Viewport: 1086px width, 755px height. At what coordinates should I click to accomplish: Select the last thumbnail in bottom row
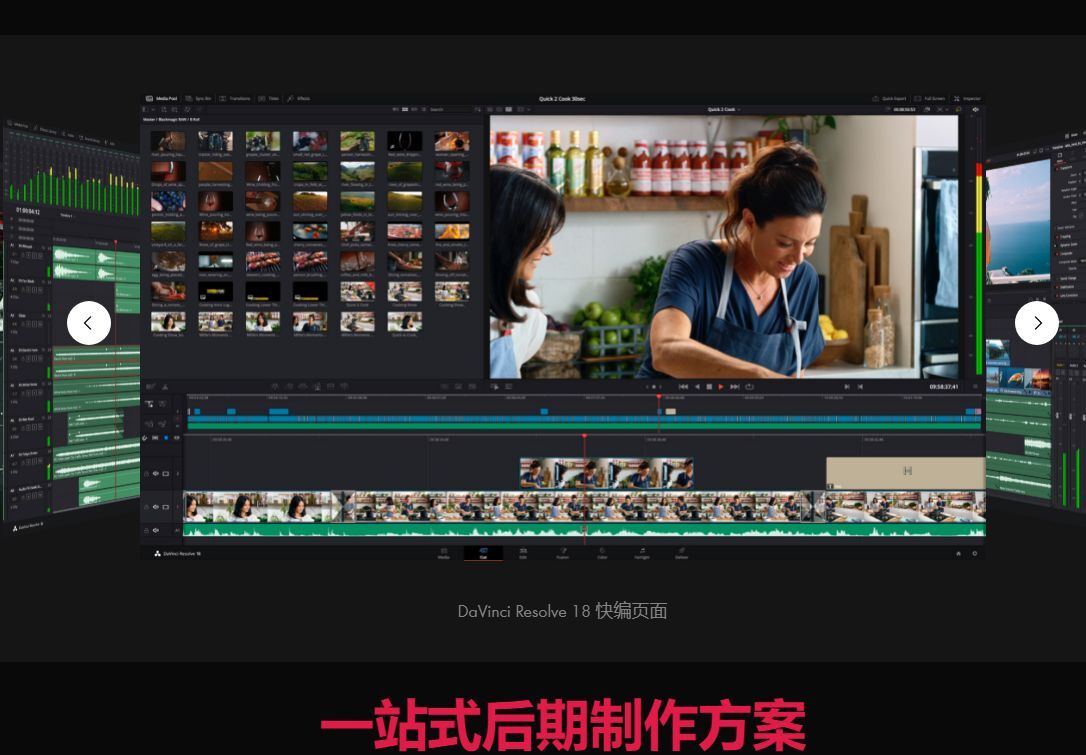pos(404,321)
